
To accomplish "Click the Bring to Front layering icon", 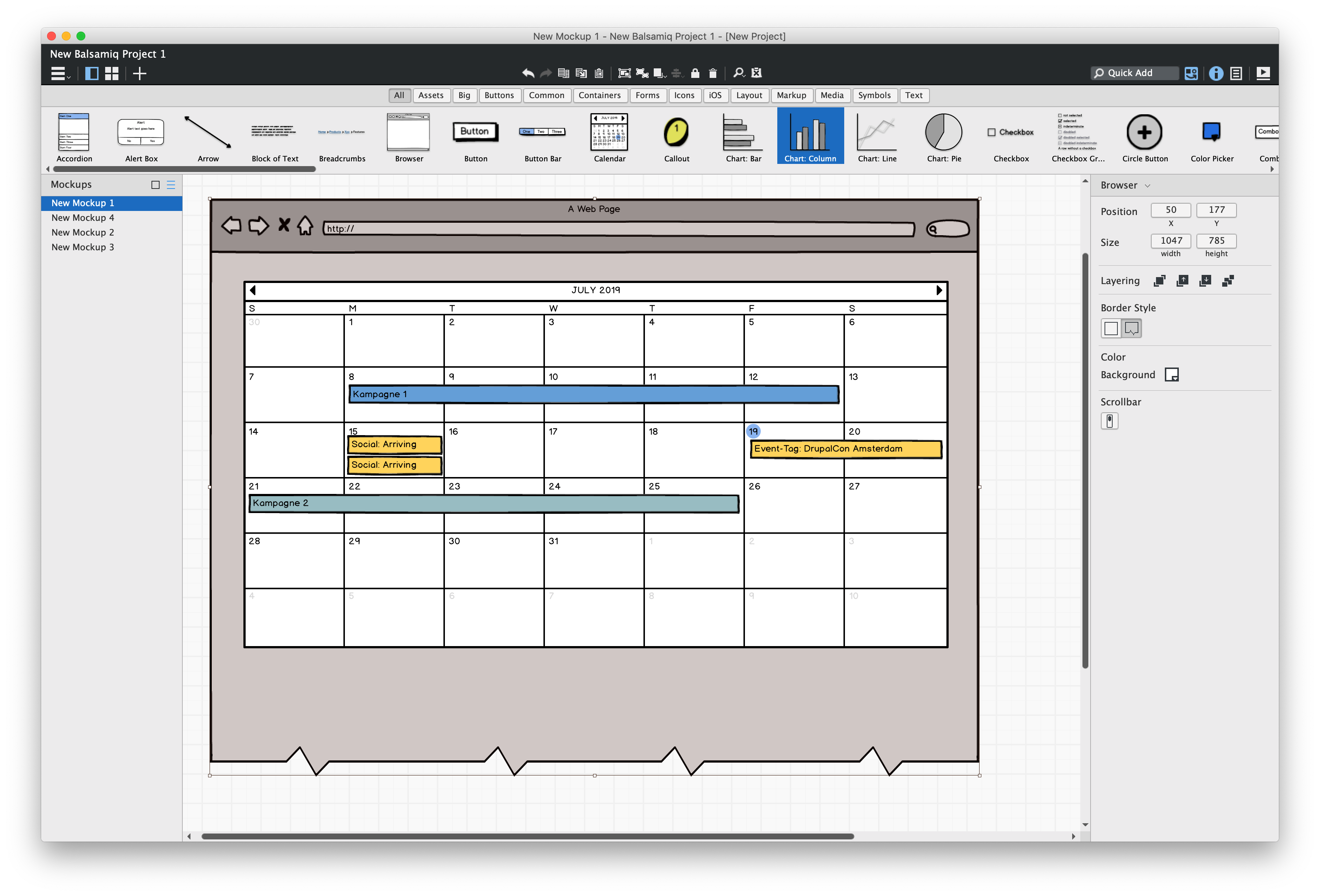I will tap(1159, 280).
